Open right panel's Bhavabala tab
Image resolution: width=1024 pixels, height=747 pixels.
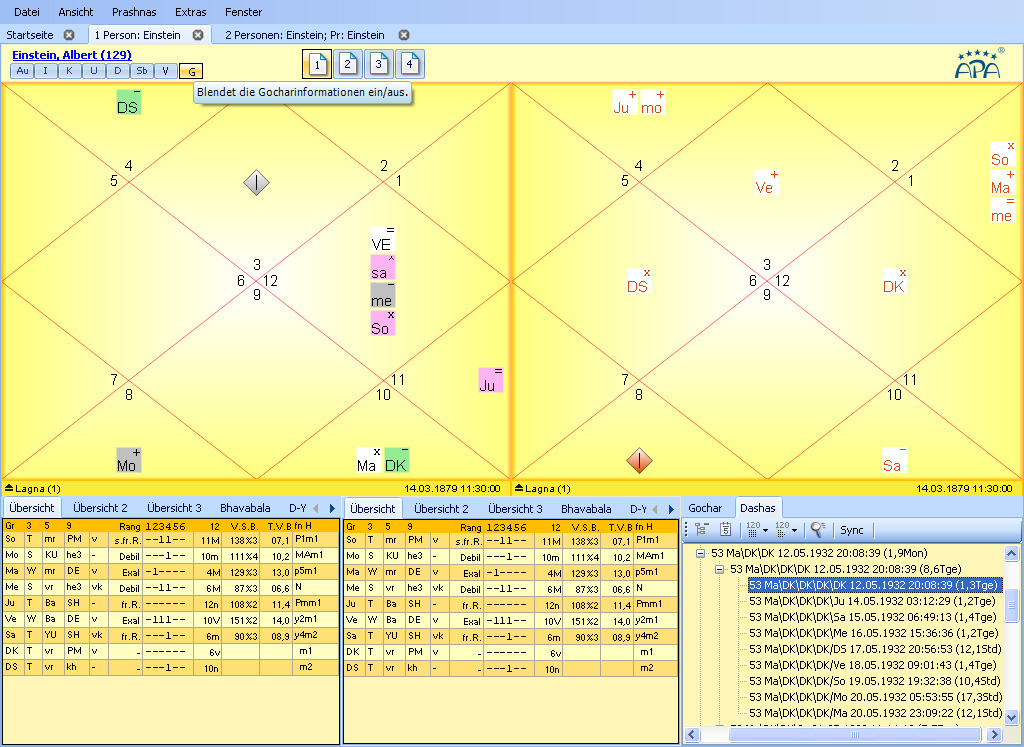click(586, 509)
